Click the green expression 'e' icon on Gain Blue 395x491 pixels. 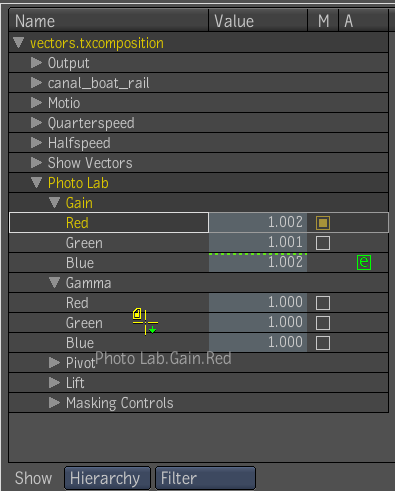coord(364,262)
